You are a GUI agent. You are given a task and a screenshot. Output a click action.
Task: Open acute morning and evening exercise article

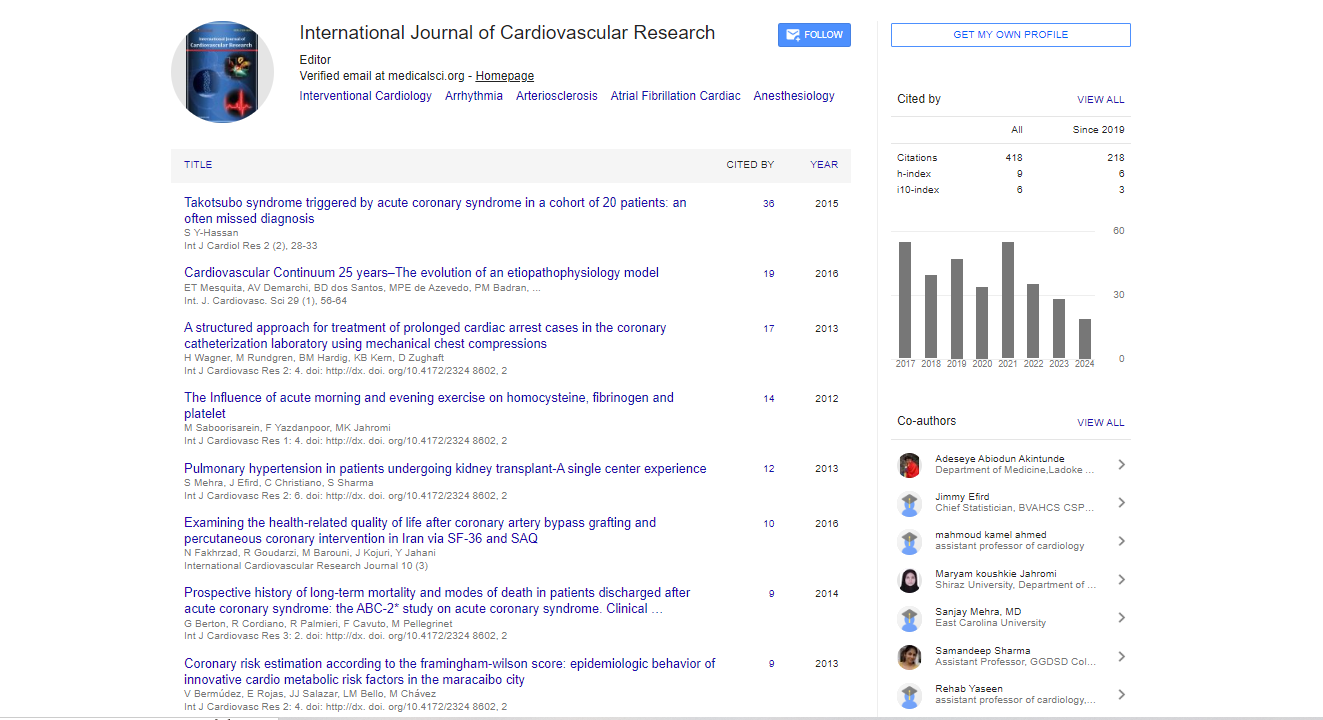click(x=429, y=405)
